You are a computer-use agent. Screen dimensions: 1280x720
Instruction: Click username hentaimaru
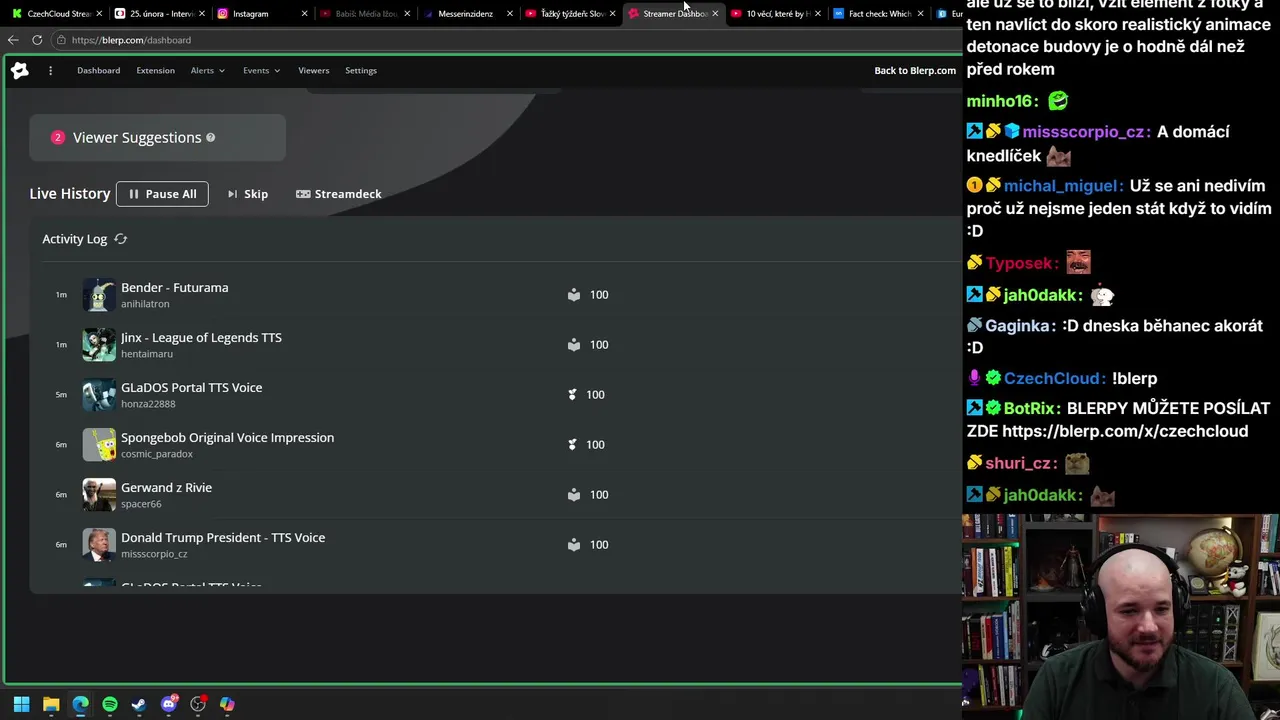[x=147, y=354]
